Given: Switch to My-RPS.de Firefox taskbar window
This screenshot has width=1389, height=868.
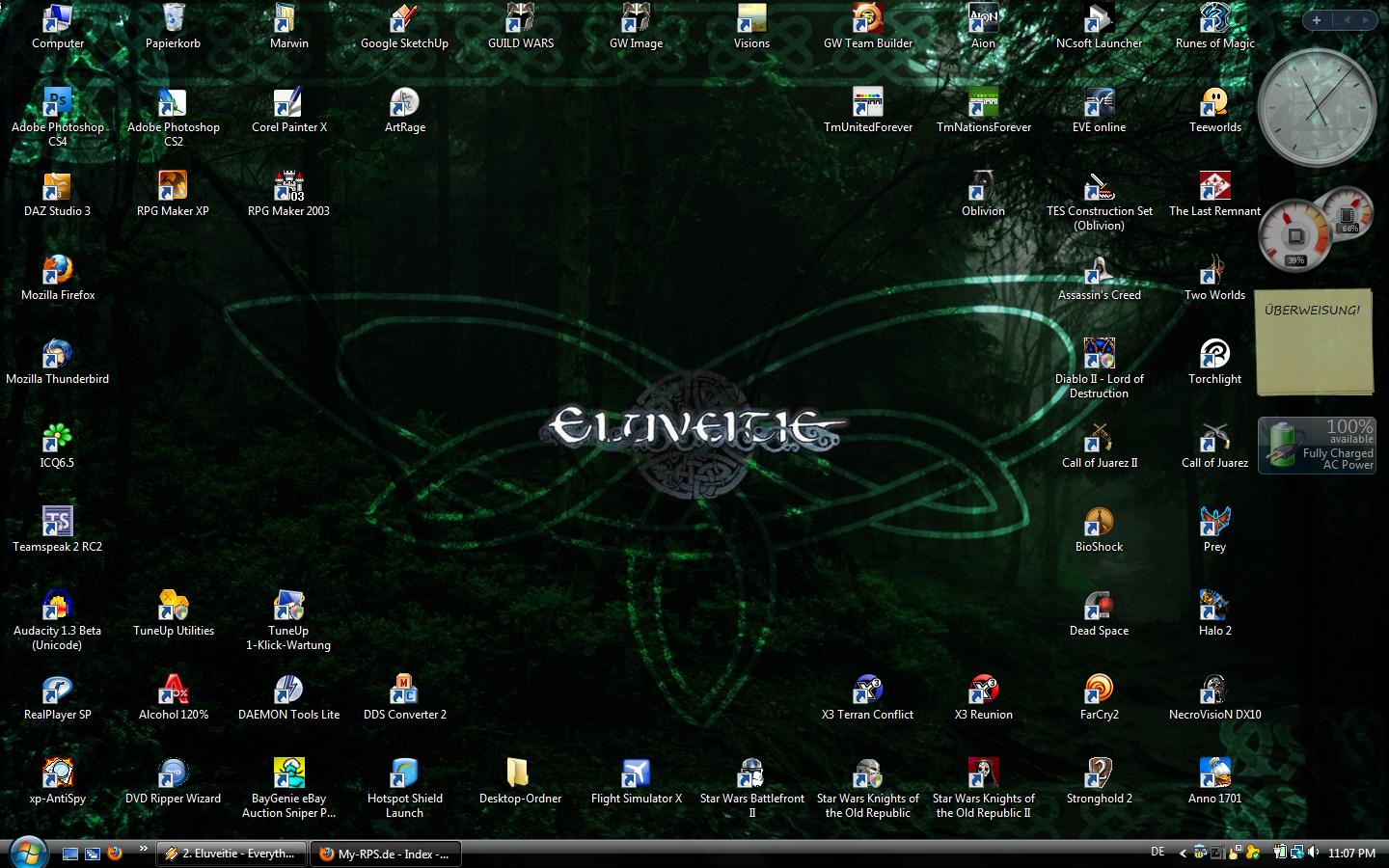Looking at the screenshot, I should [386, 854].
